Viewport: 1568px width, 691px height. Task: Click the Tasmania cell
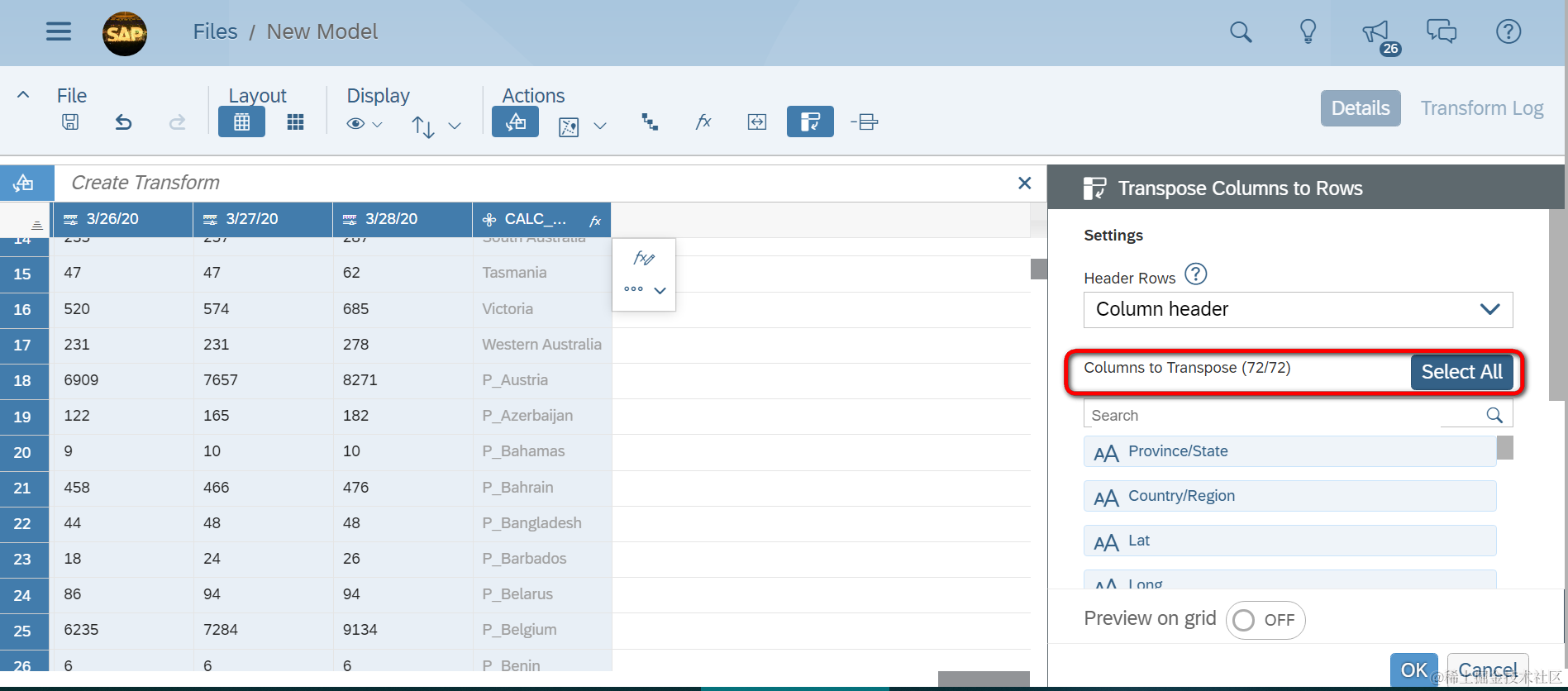click(541, 273)
